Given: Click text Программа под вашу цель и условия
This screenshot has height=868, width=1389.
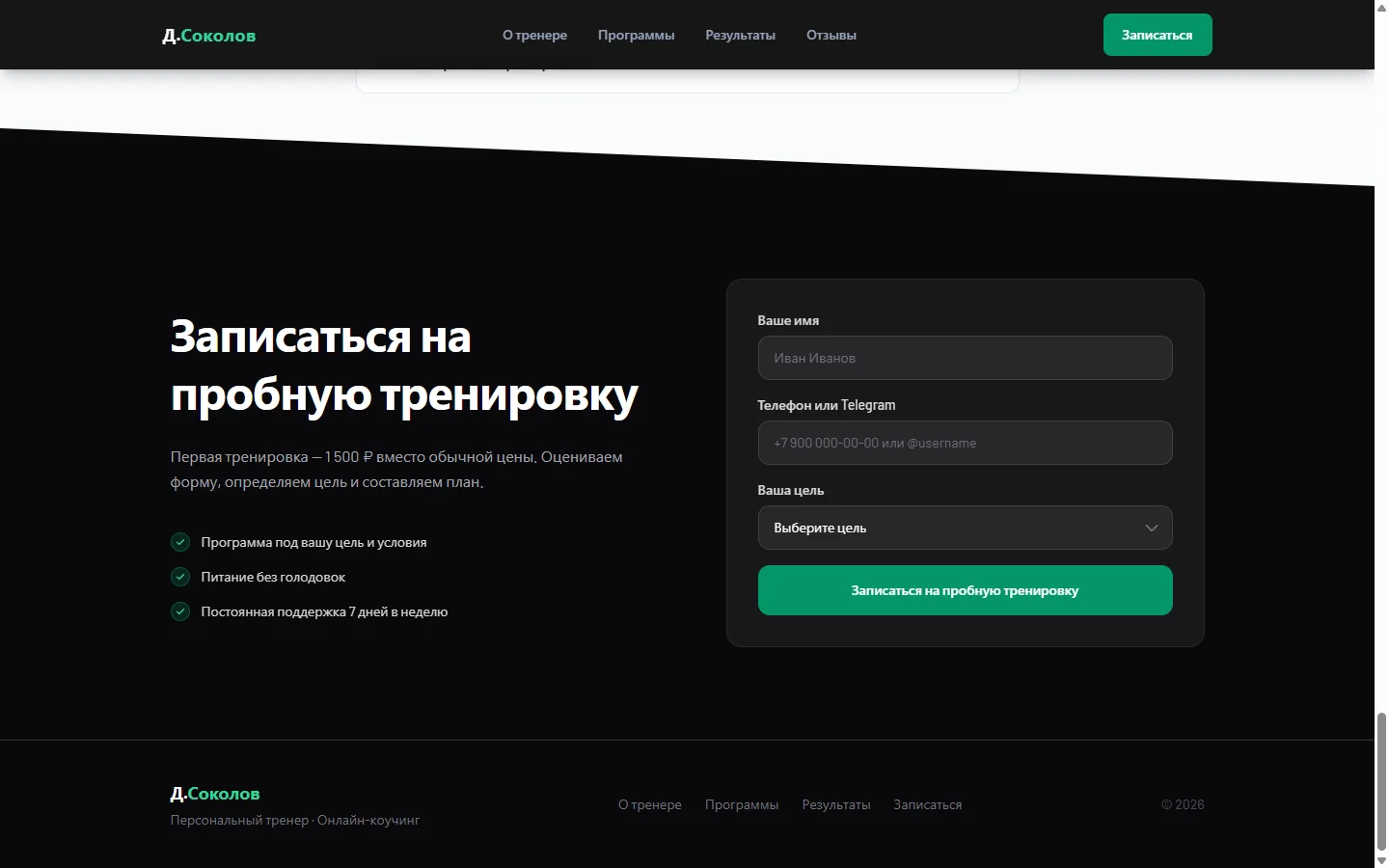Looking at the screenshot, I should (x=313, y=542).
